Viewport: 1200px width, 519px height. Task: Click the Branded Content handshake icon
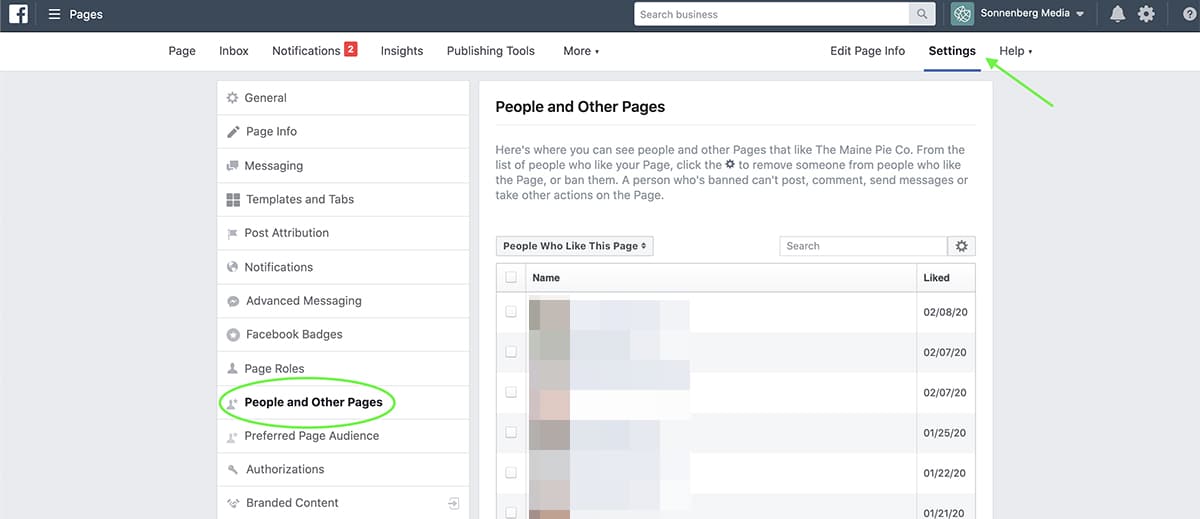point(233,503)
